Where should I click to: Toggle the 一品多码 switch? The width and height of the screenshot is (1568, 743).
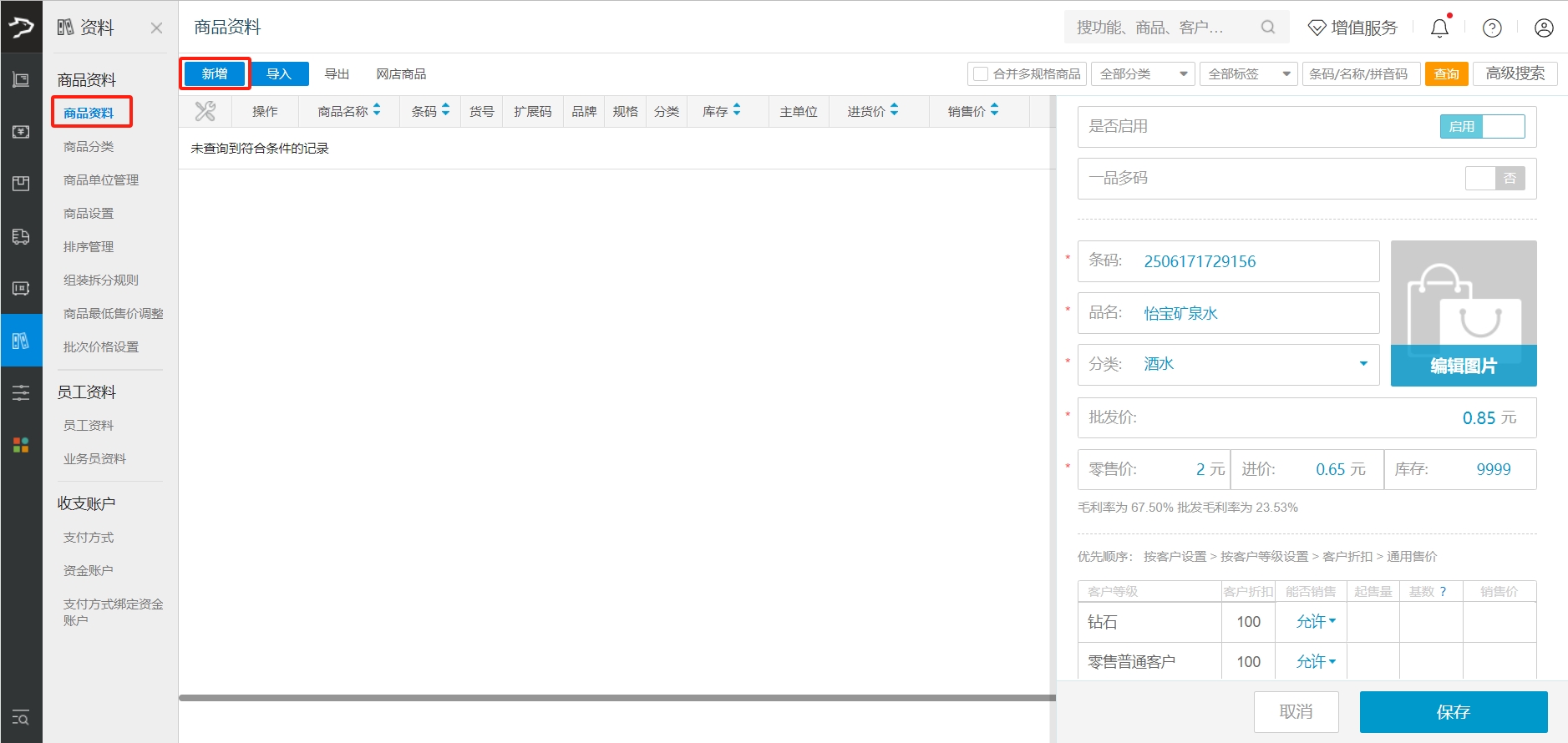(x=1494, y=179)
